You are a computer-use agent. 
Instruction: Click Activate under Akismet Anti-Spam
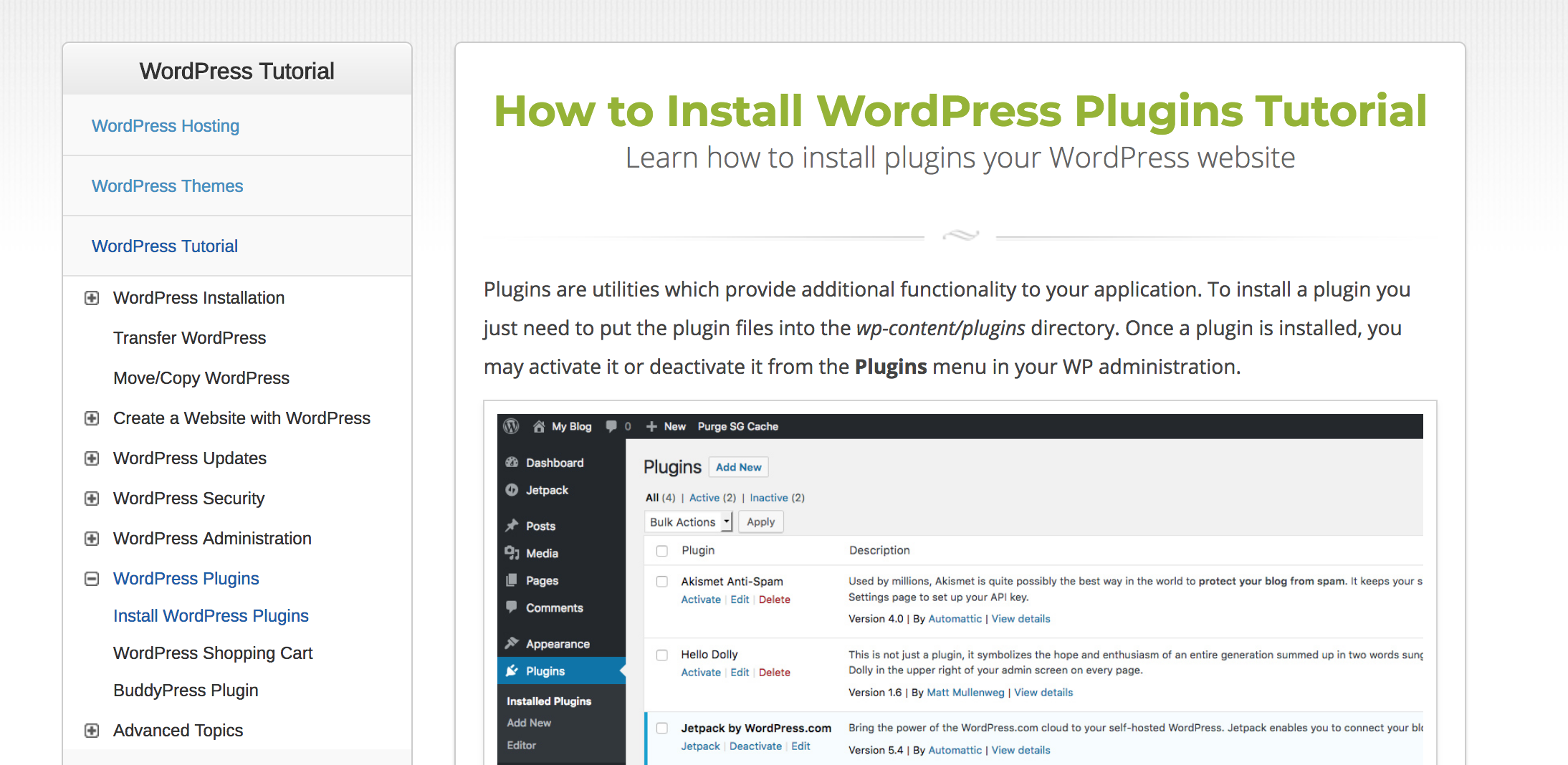click(701, 600)
